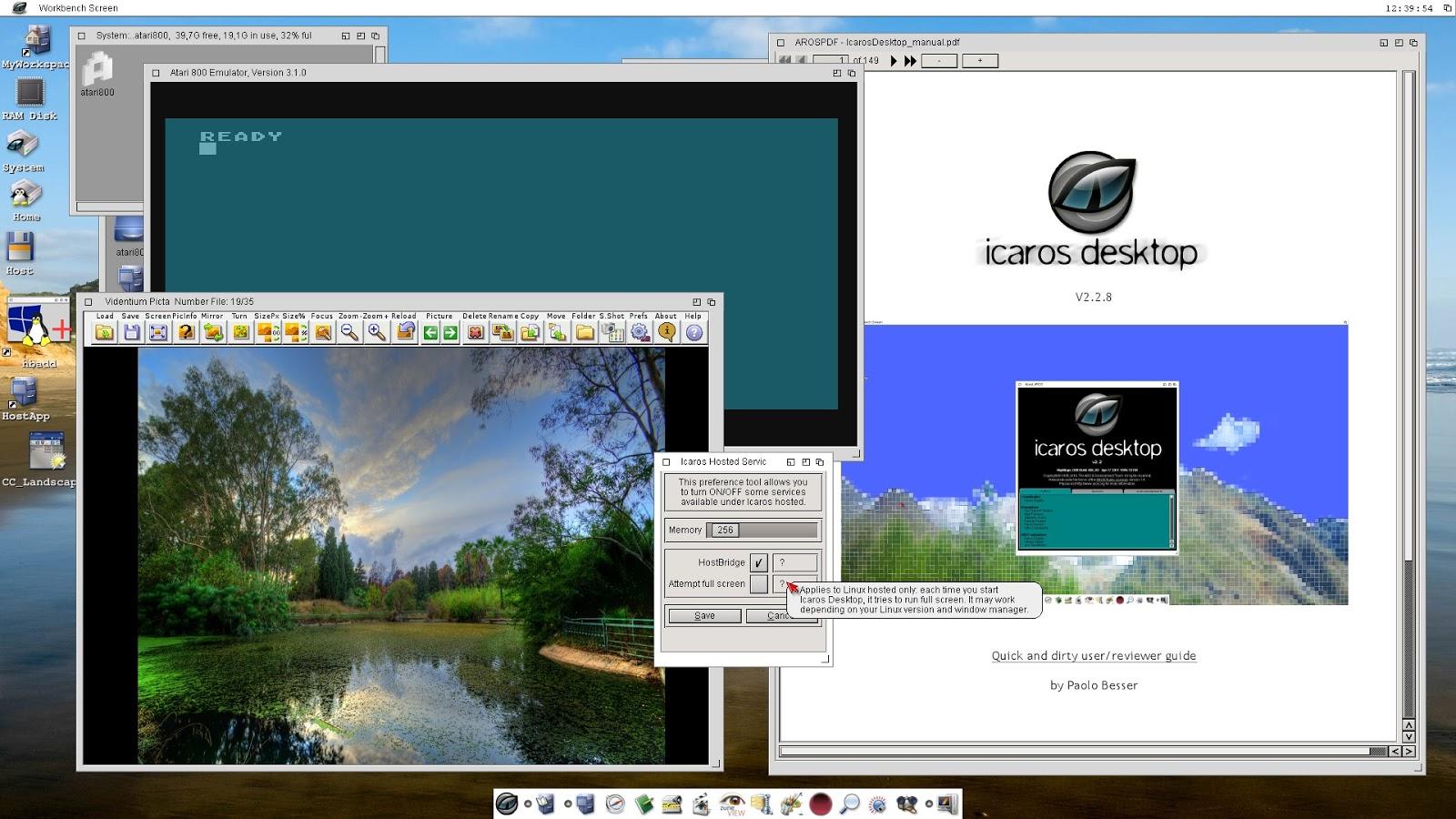Viewport: 1456px width, 819px height.
Task: Go to previous picture with green left arrow
Action: pos(430,333)
